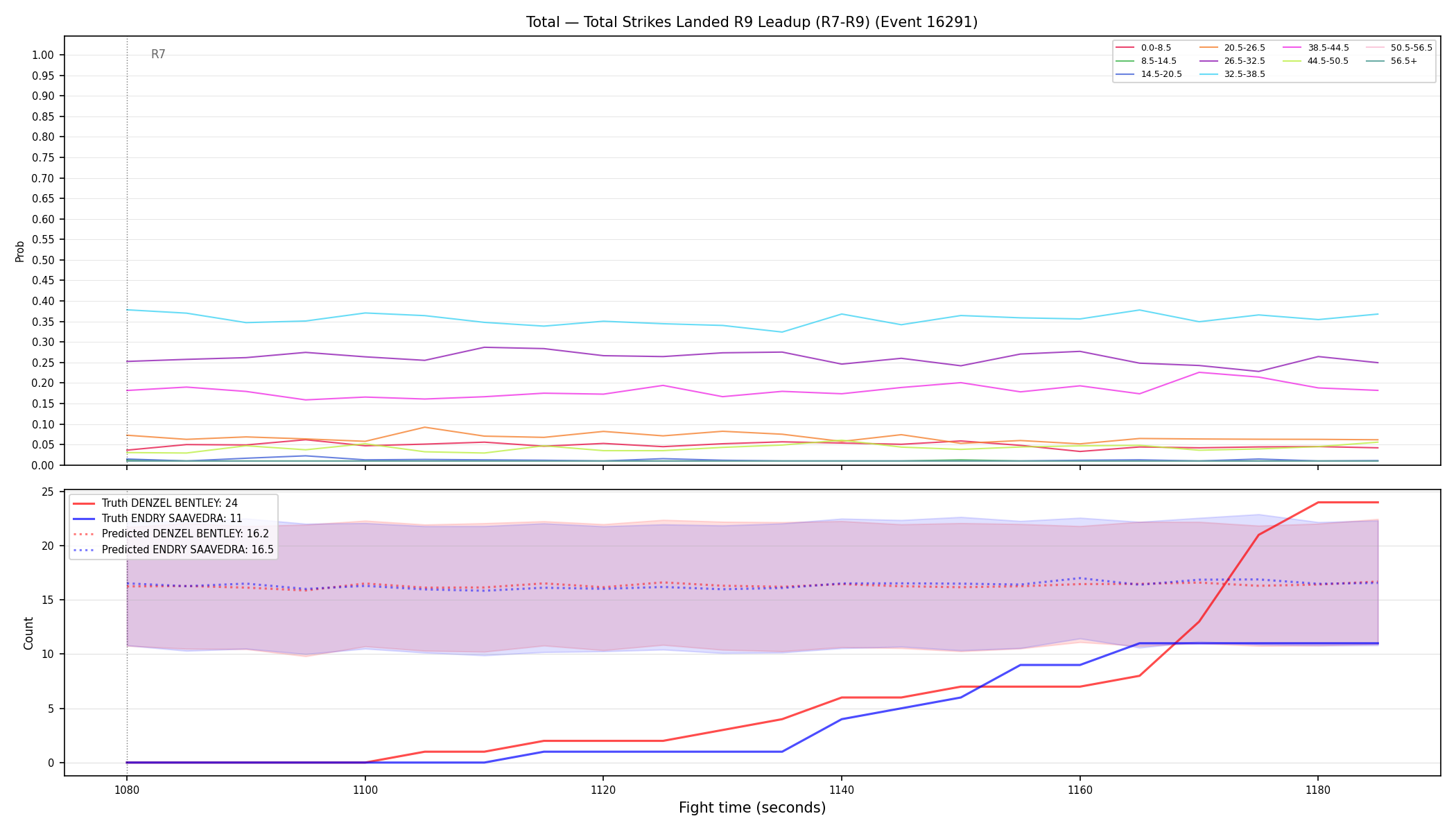Screen dimensions: 1456x832
Task: Click the 1.00 tick on the Prob axis
Action: 42,55
